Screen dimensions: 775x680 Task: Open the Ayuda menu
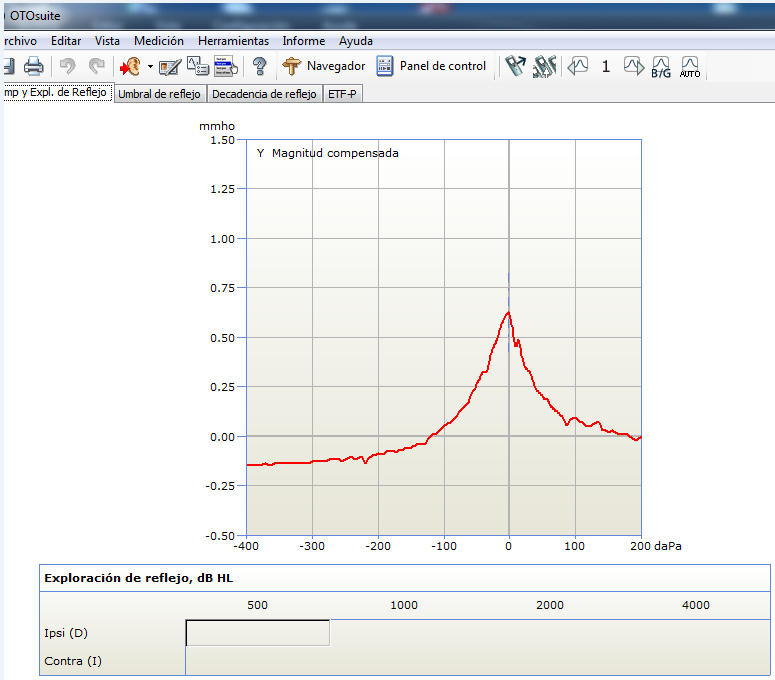coord(355,41)
